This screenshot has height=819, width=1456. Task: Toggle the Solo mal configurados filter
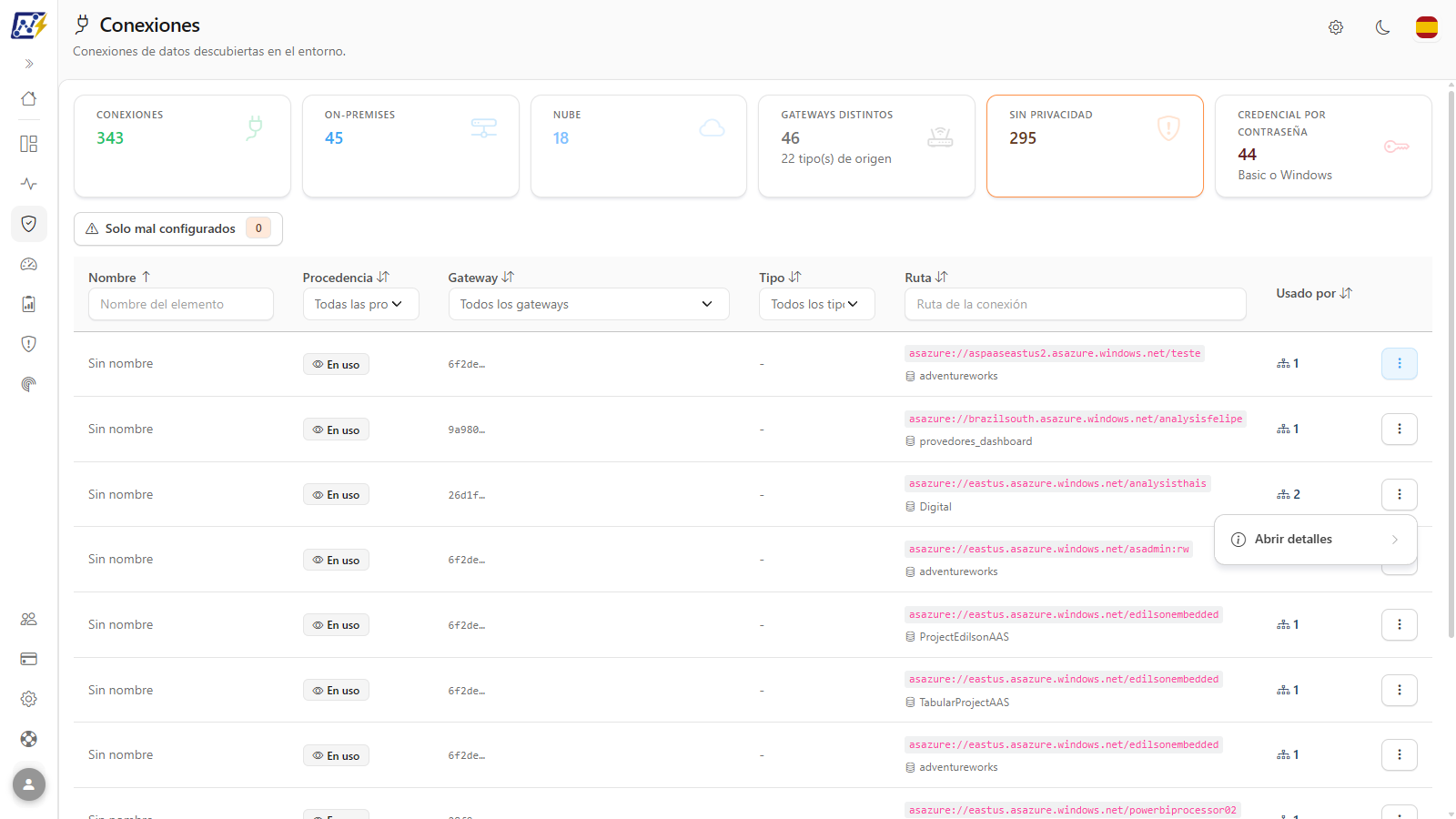point(178,228)
